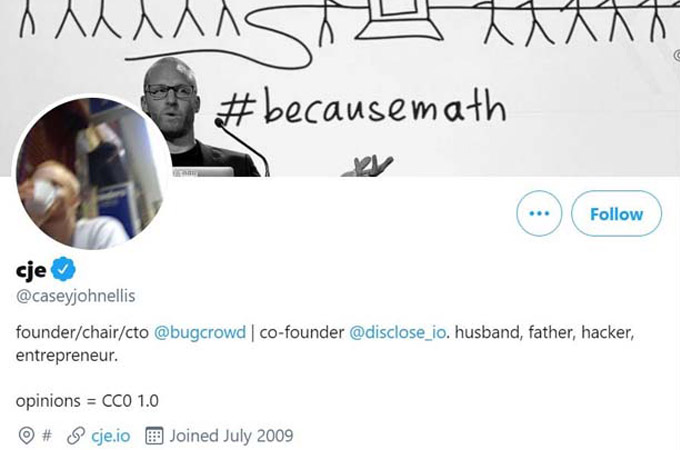Click the #becausemath text in banner
Screen dimensions: 680x450
point(361,107)
